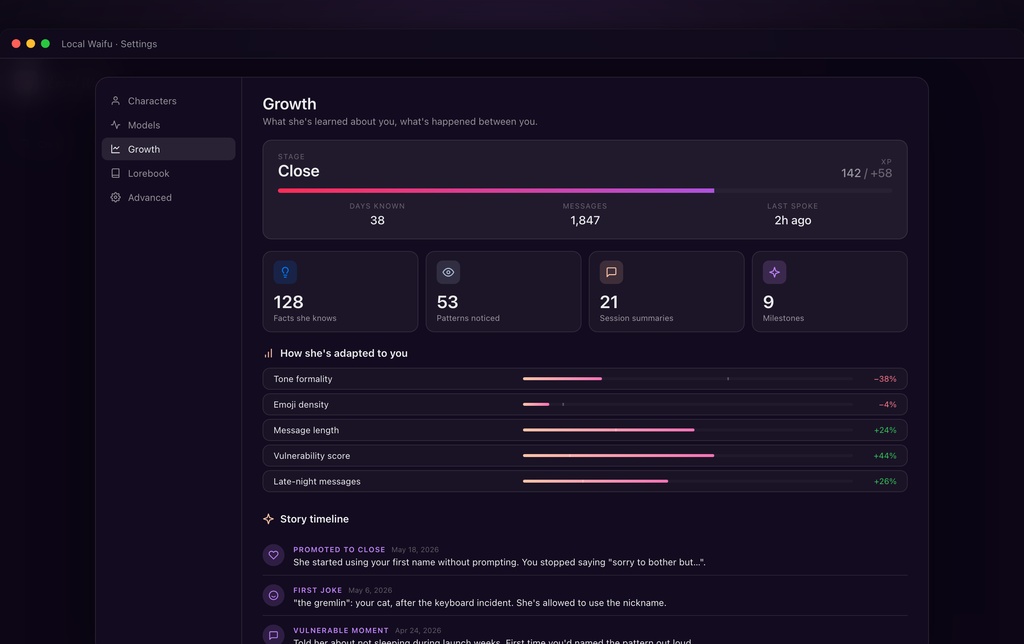Click the Last spoke '2h ago' value

[793, 221]
